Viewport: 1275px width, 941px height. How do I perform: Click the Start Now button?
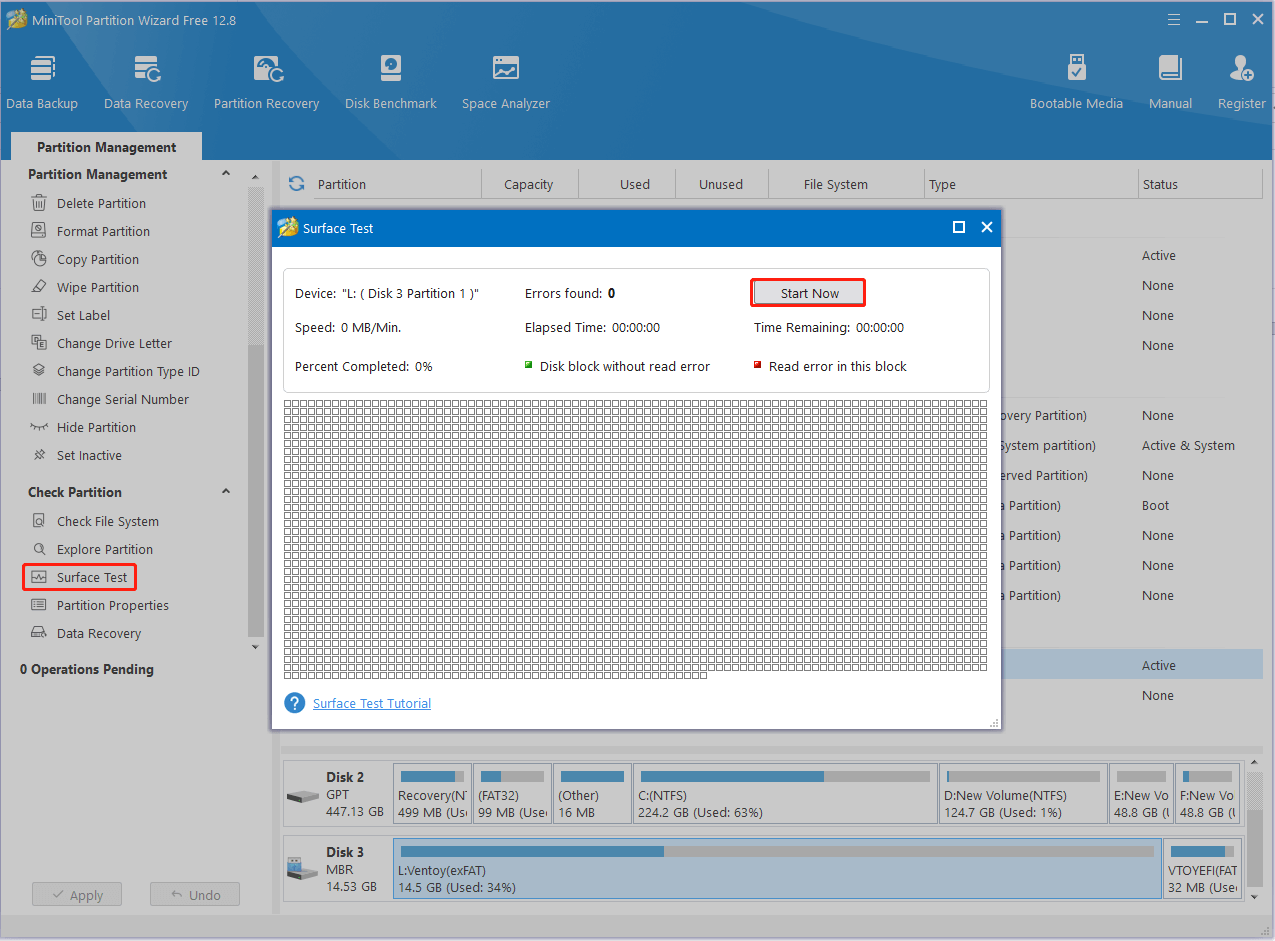[807, 292]
